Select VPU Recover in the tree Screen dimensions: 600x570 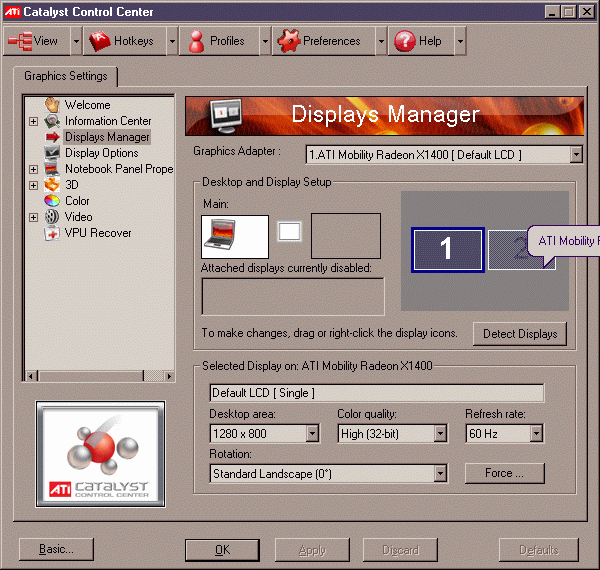(x=98, y=233)
